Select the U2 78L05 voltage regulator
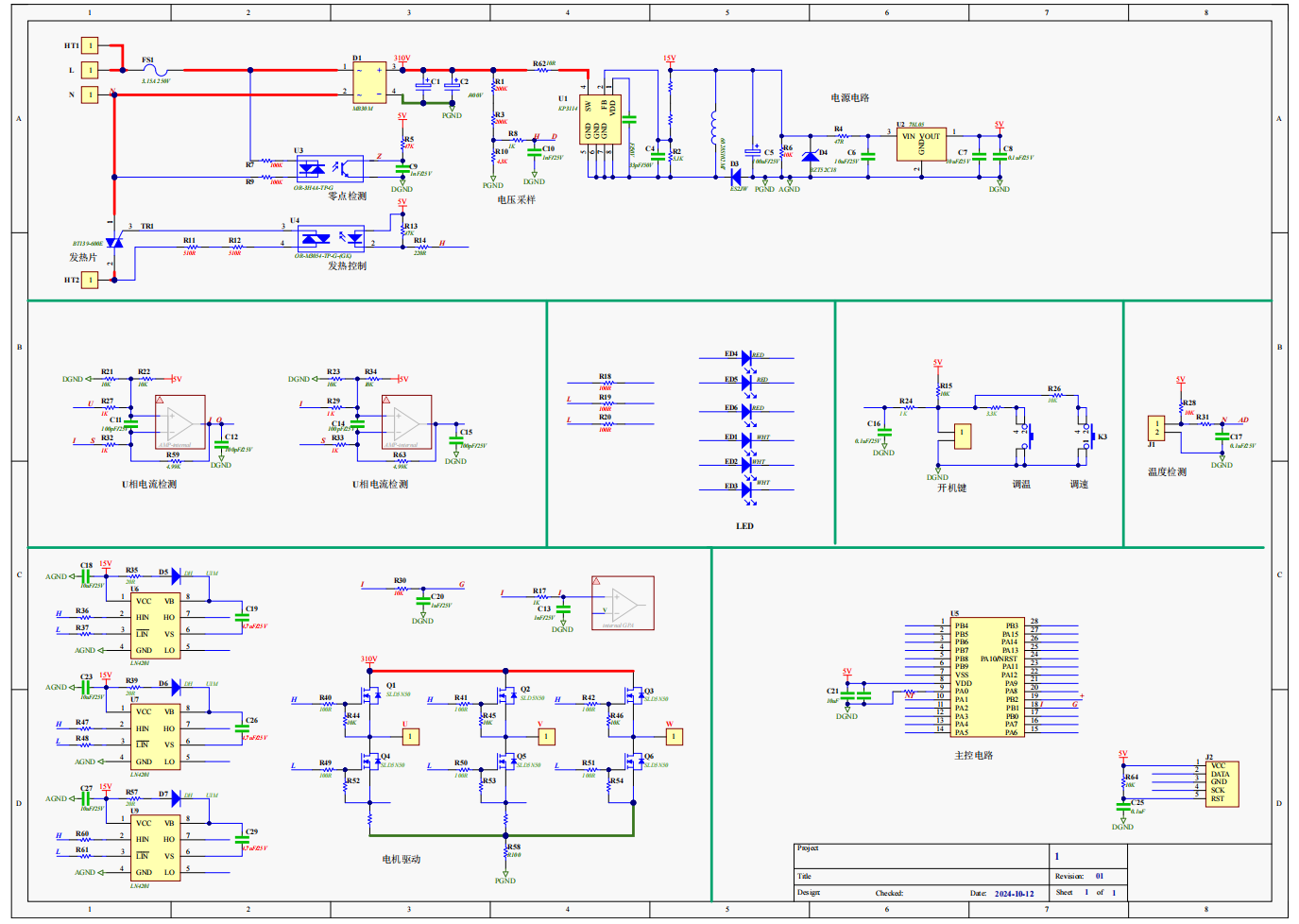The height and width of the screenshot is (924, 1299). tap(921, 145)
